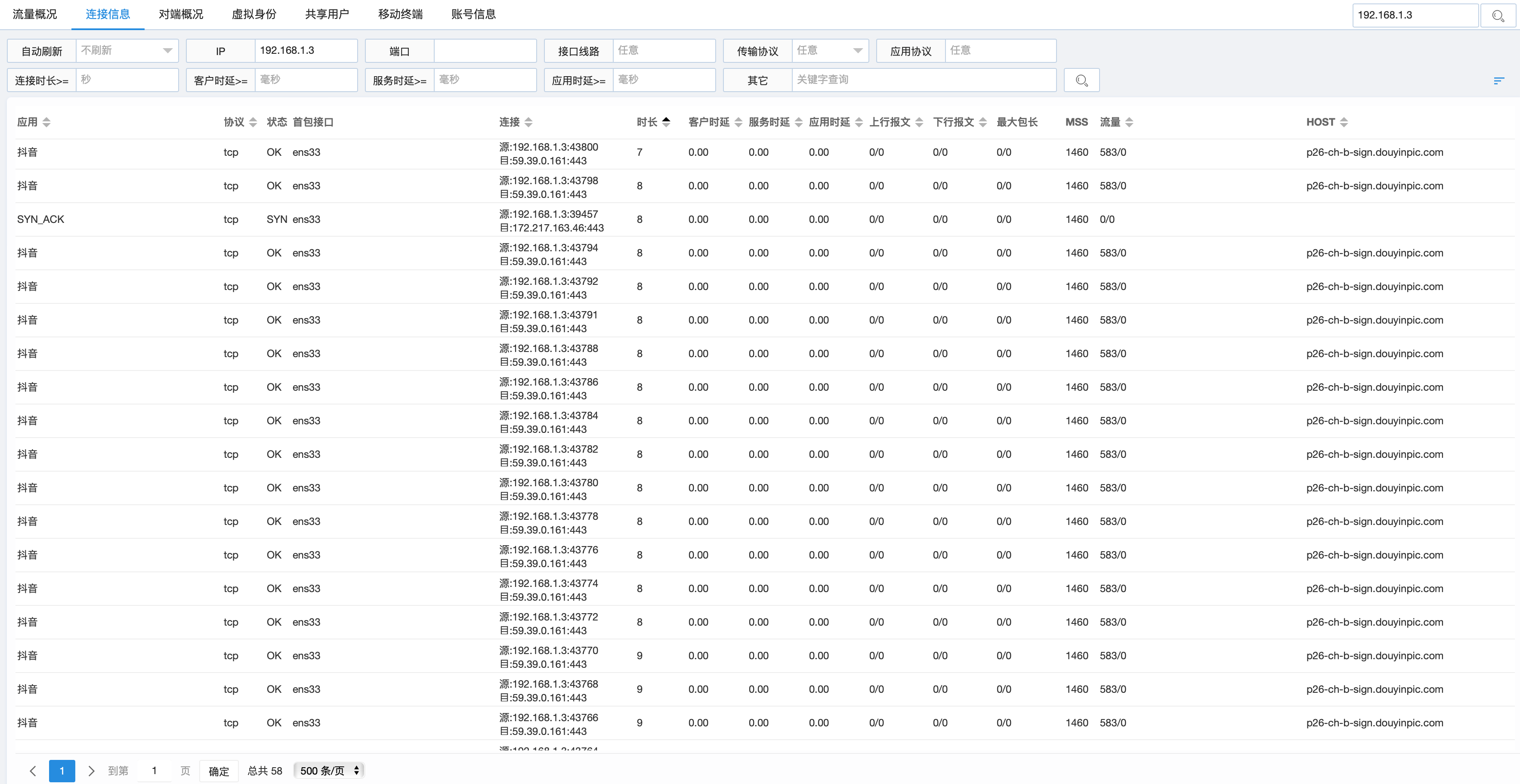This screenshot has width=1520, height=784.
Task: Click the 最大包长 column header
Action: pyautogui.click(x=1016, y=122)
